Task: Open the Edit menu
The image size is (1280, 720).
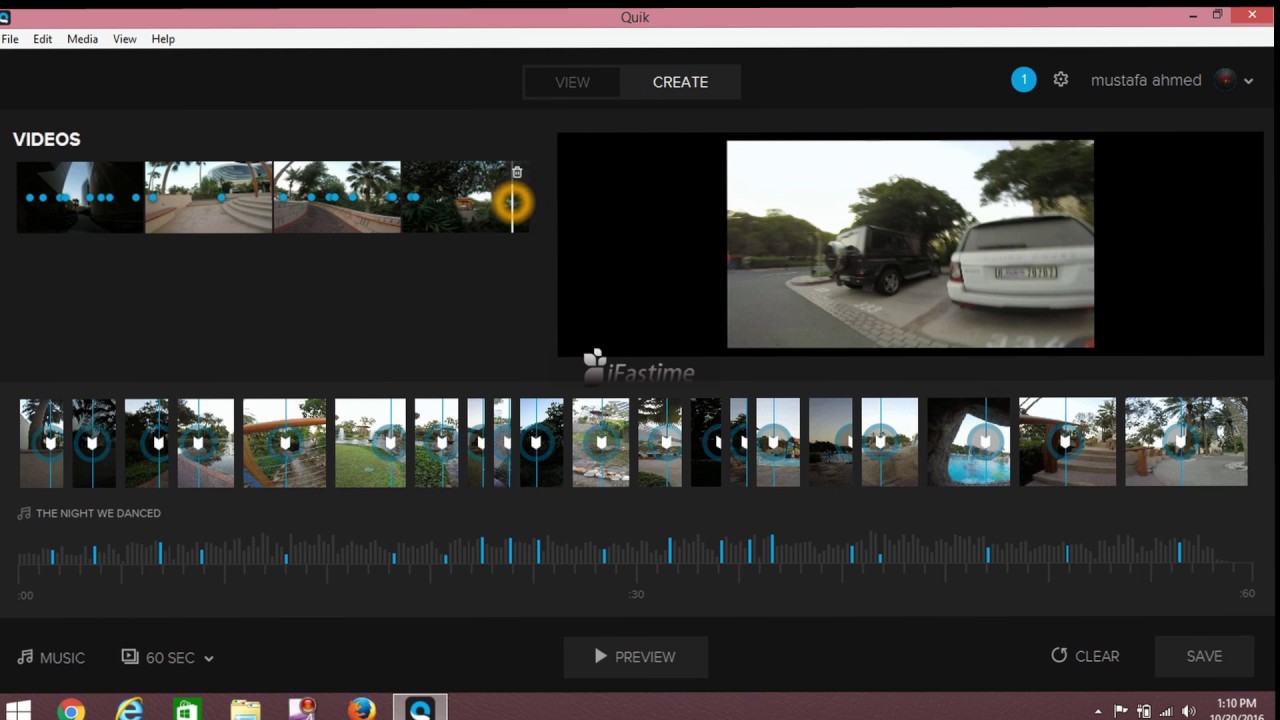Action: point(42,39)
